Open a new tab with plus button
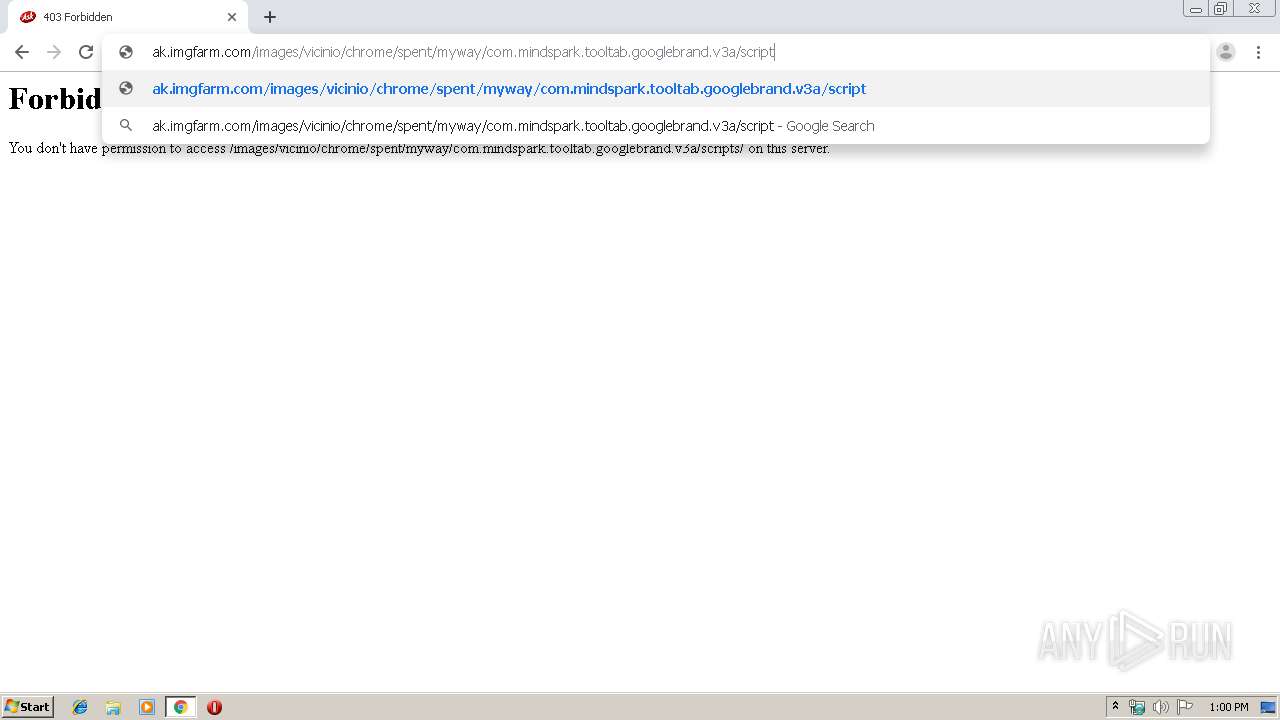The image size is (1280, 720). (270, 17)
